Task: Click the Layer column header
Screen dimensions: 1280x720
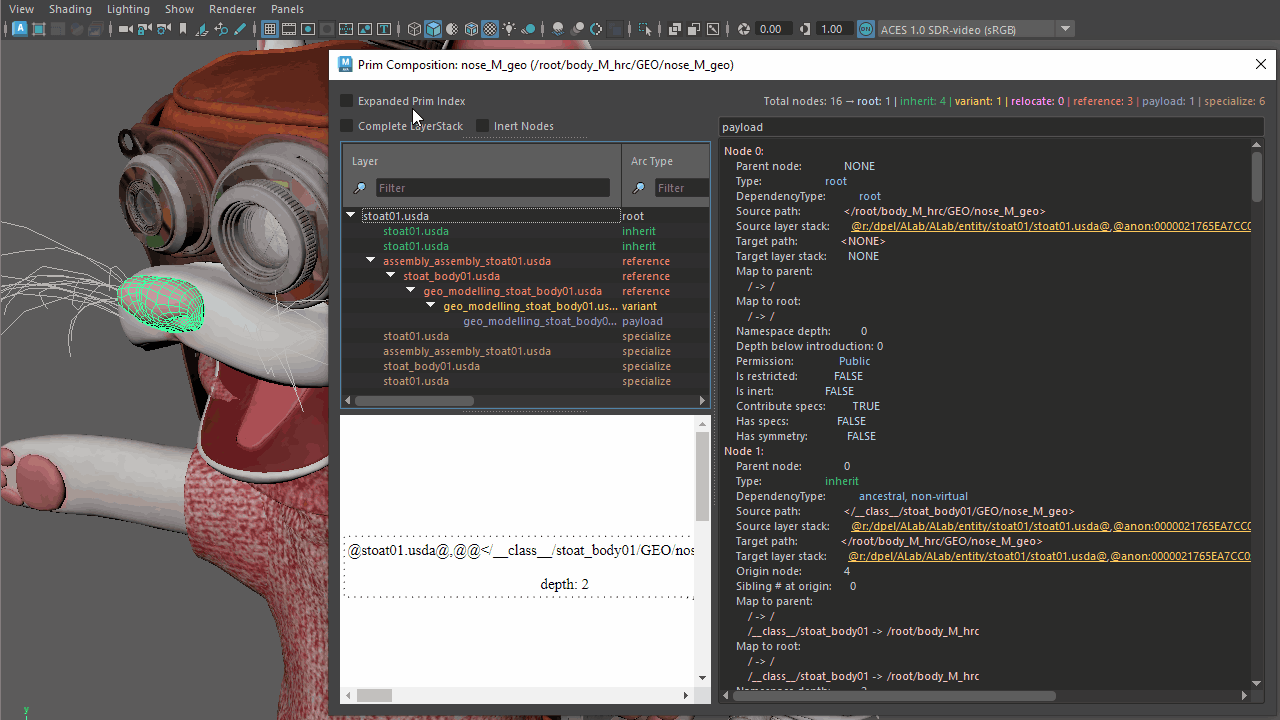Action: coord(482,161)
